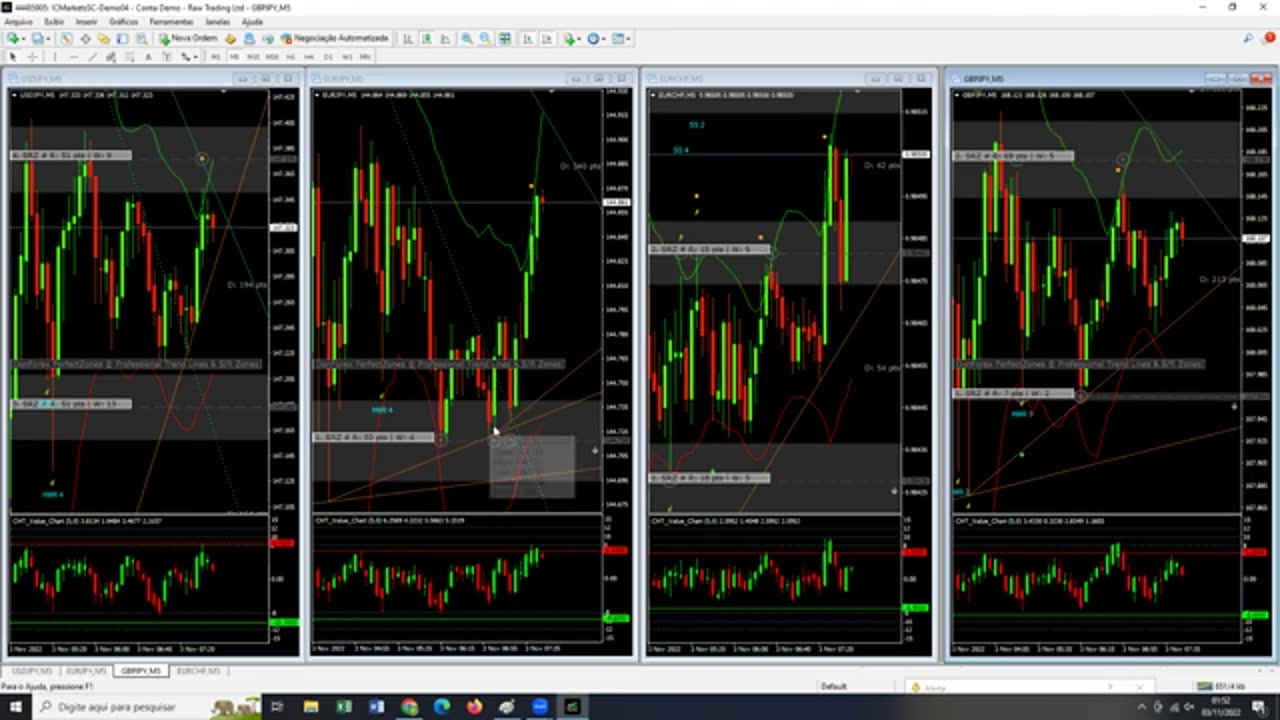The image size is (1280, 720).
Task: Switch to GBPJPY,M5 chart tab
Action: pos(141,671)
